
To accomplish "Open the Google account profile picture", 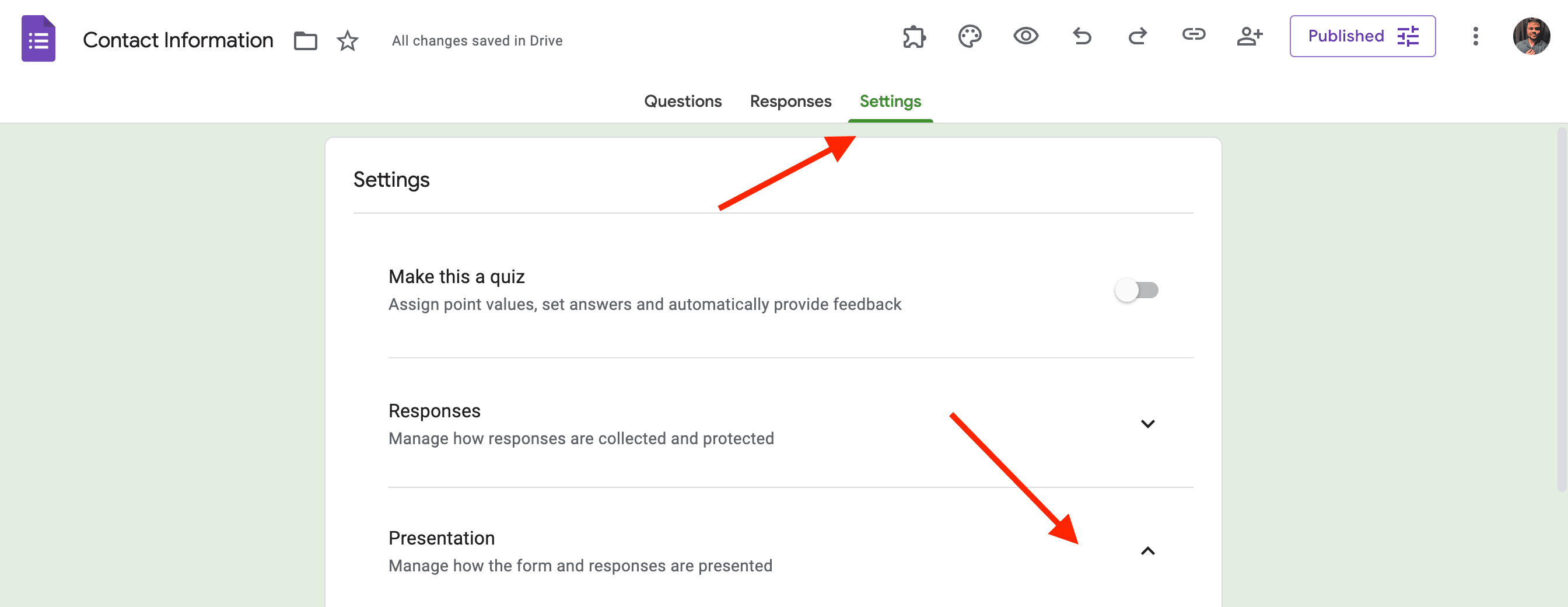I will click(1531, 37).
